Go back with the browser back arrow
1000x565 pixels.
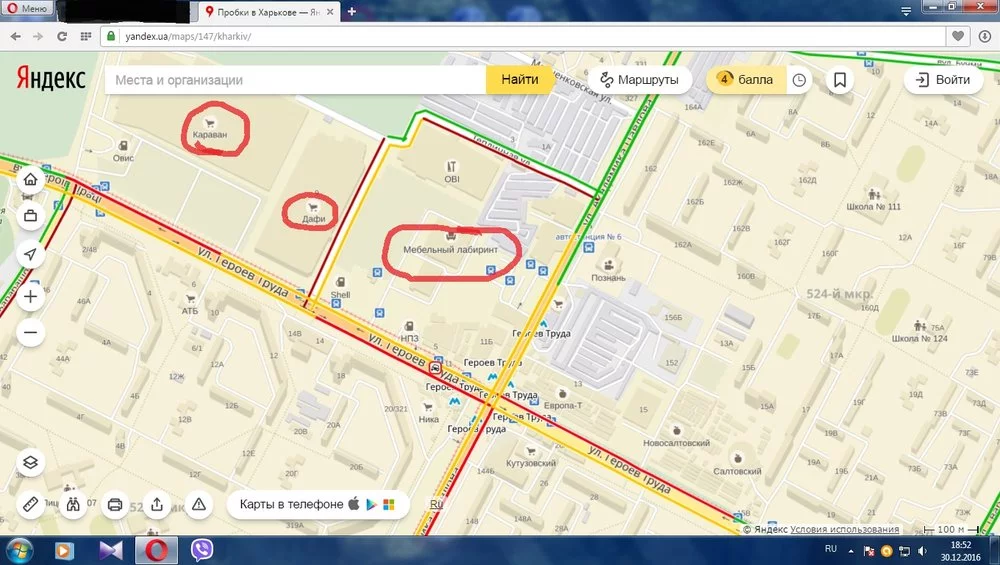tap(15, 36)
